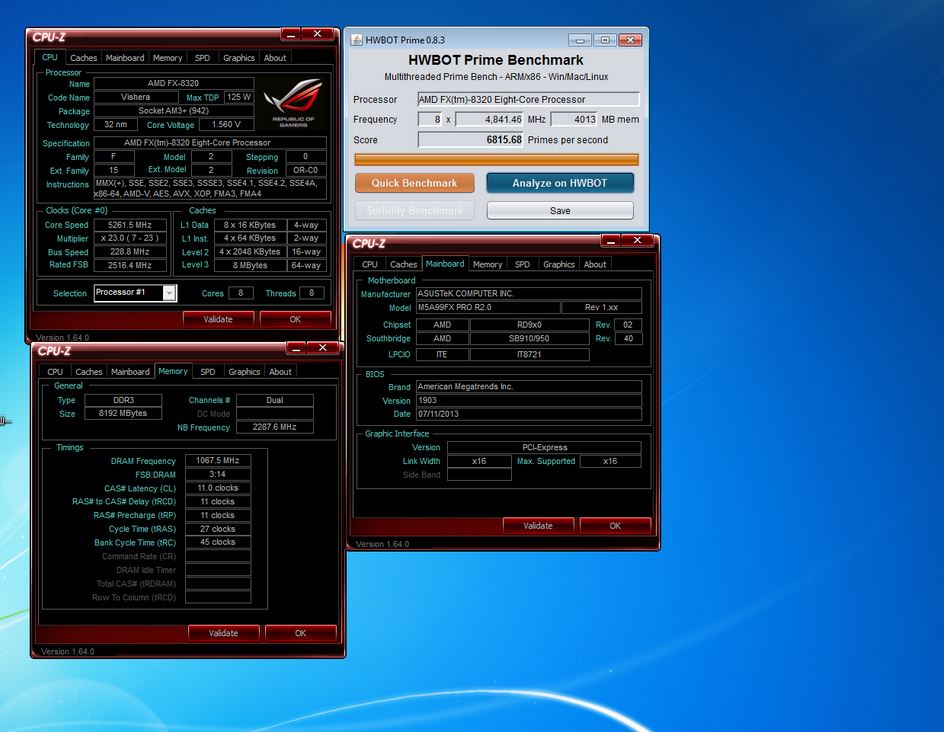
Task: Click the HWBOT Processor name field
Action: tap(528, 99)
